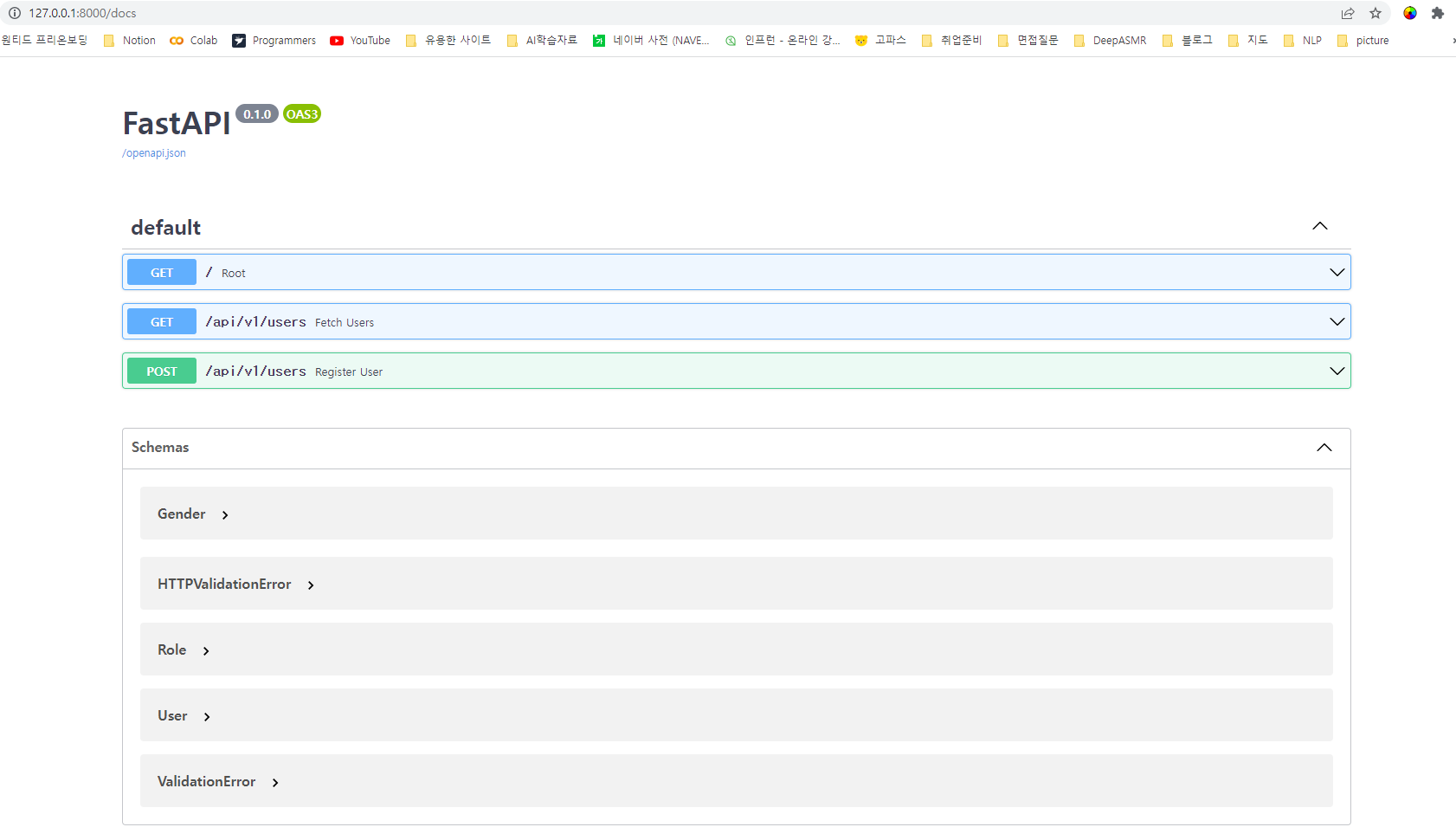Viewport: 1456px width, 840px height.
Task: Click the 0.1.0 version badge
Action: point(257,114)
